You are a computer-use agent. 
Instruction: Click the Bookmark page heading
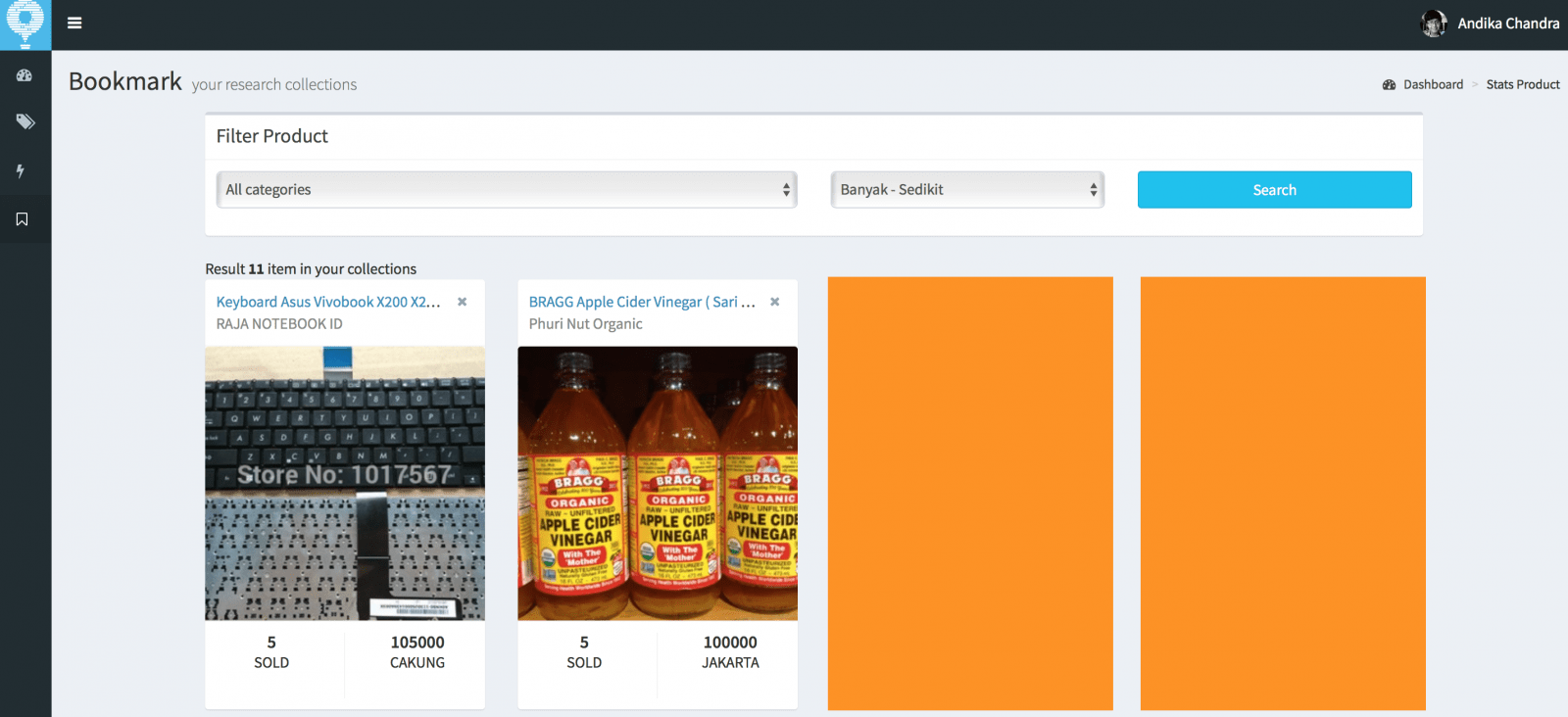coord(125,81)
